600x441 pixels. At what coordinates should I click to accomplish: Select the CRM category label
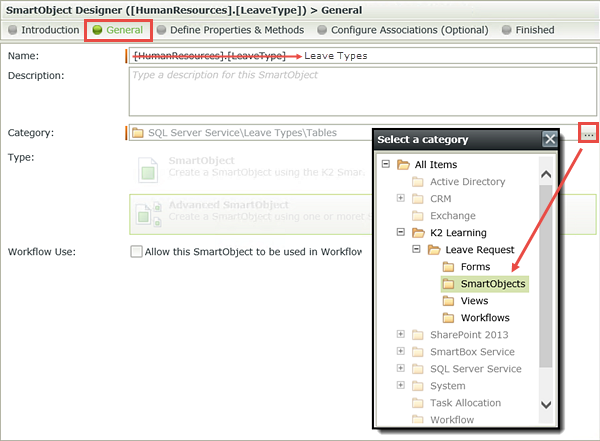click(x=441, y=199)
